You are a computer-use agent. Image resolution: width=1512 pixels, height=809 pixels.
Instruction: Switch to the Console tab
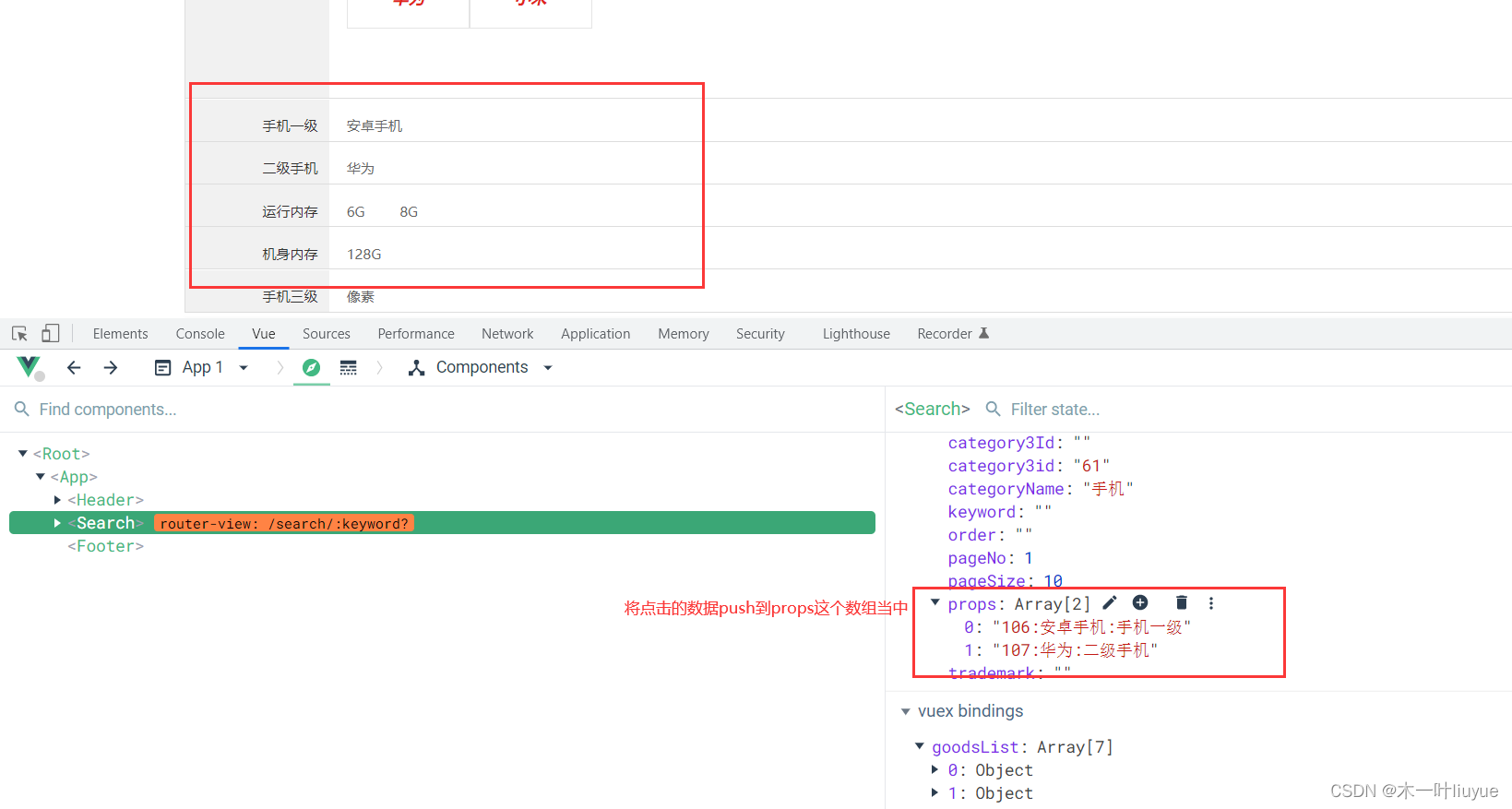tap(200, 334)
